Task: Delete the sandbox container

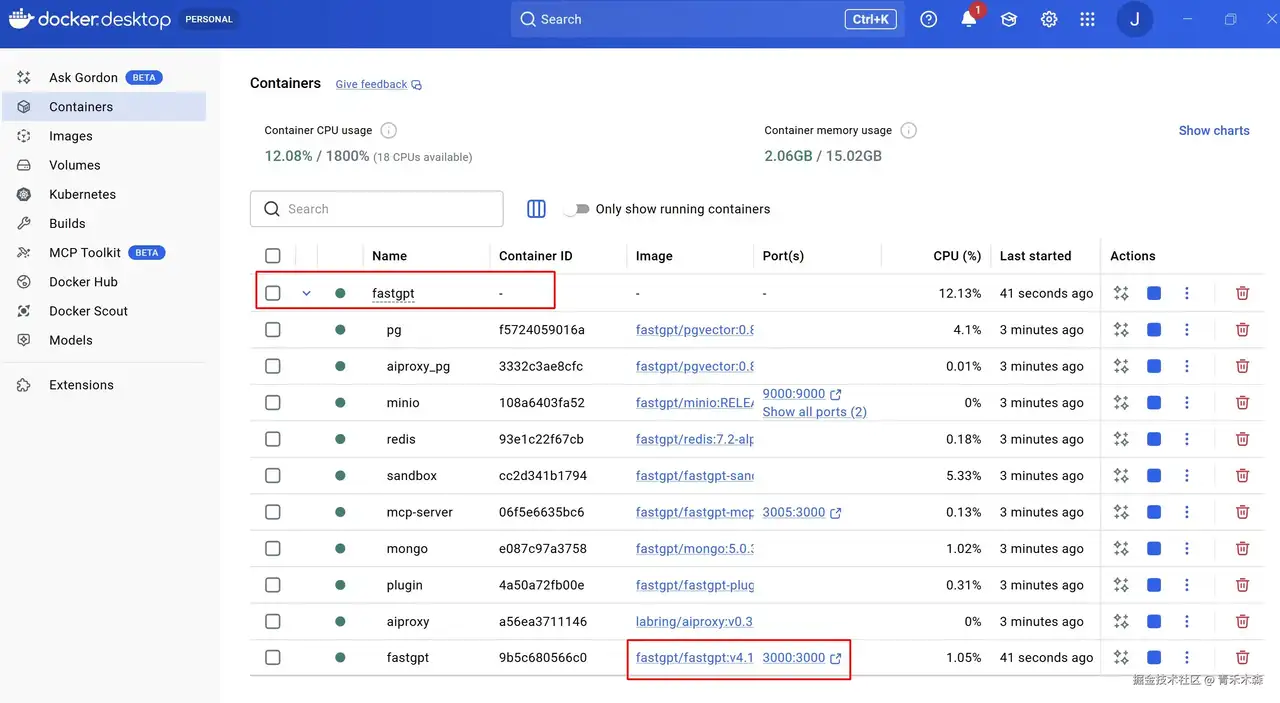Action: 1242,476
